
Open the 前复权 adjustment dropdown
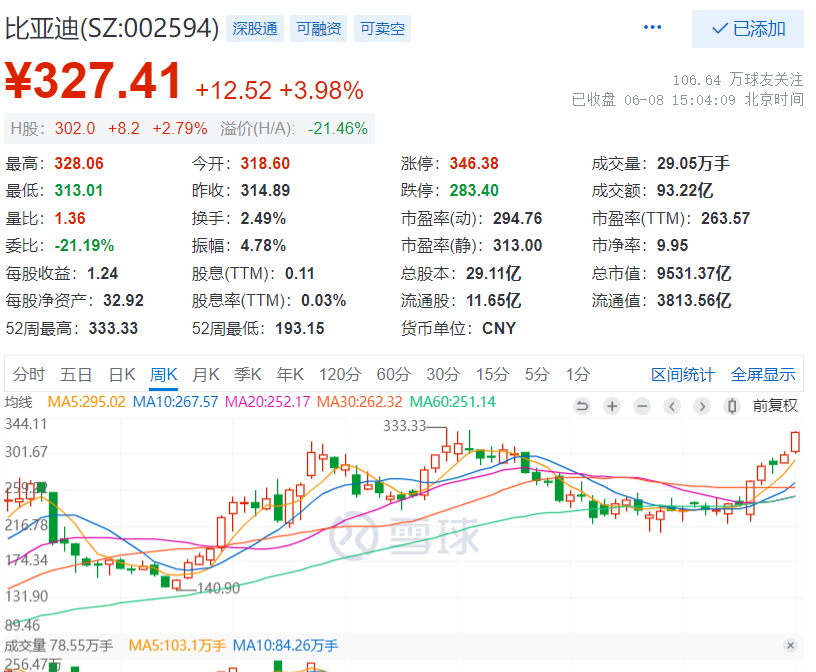pyautogui.click(x=776, y=406)
